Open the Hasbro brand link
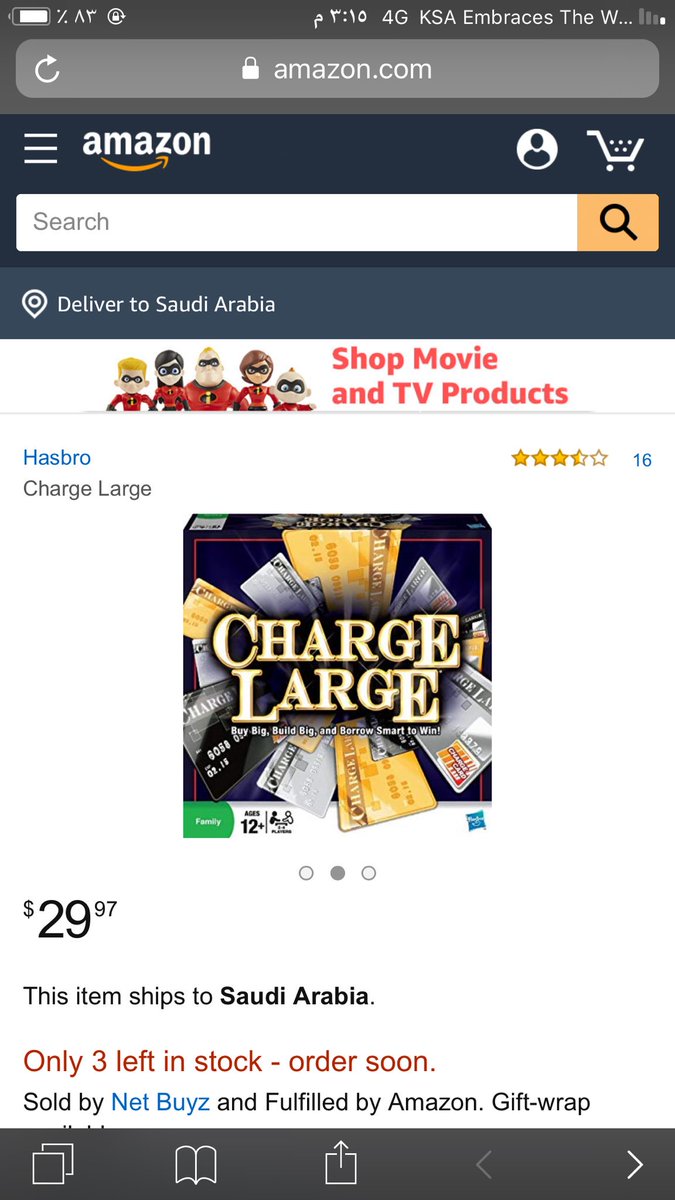This screenshot has width=675, height=1200. coord(57,457)
